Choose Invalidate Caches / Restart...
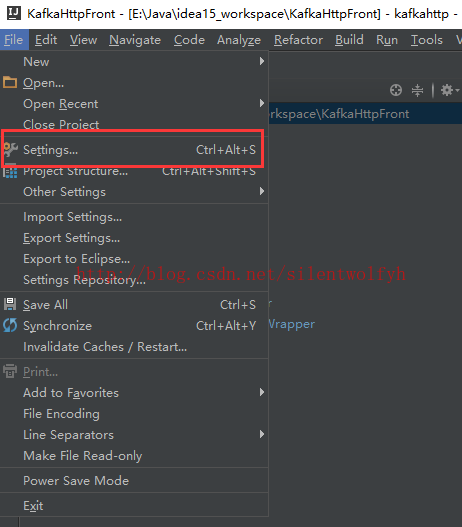The height and width of the screenshot is (527, 462). tap(134, 347)
